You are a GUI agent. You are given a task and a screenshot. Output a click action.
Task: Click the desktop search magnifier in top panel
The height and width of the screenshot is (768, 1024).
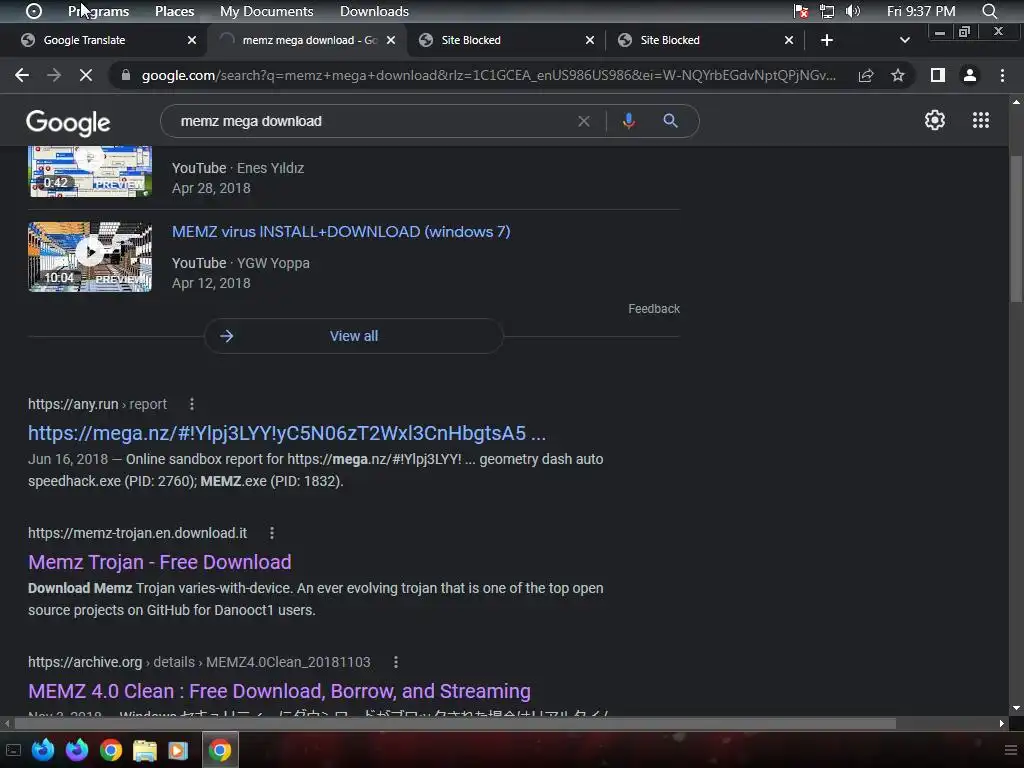(989, 11)
